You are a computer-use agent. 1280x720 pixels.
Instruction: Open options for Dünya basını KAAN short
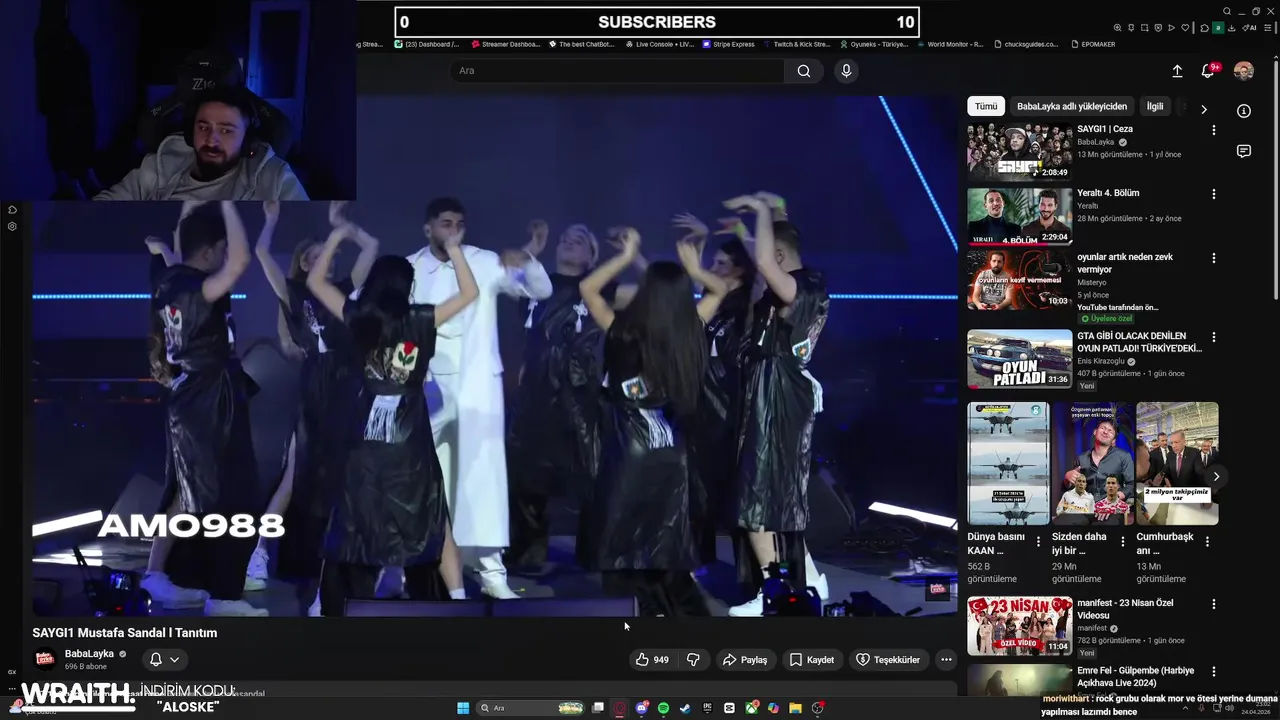(1038, 542)
